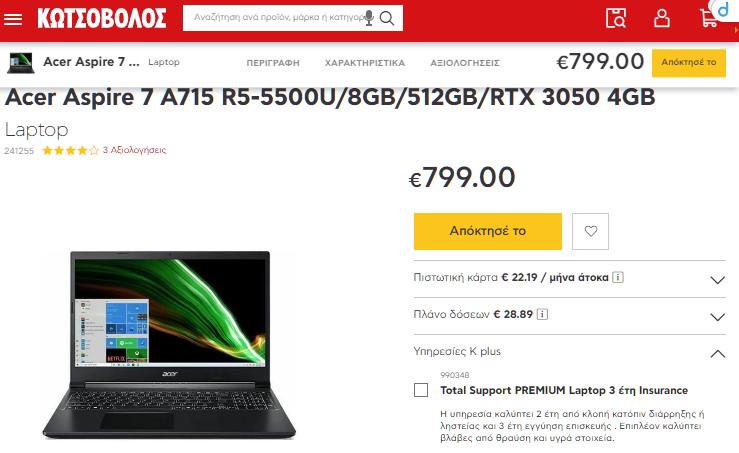Collapse Υπηρεσίες K plus section
739x453 pixels.
click(x=717, y=354)
